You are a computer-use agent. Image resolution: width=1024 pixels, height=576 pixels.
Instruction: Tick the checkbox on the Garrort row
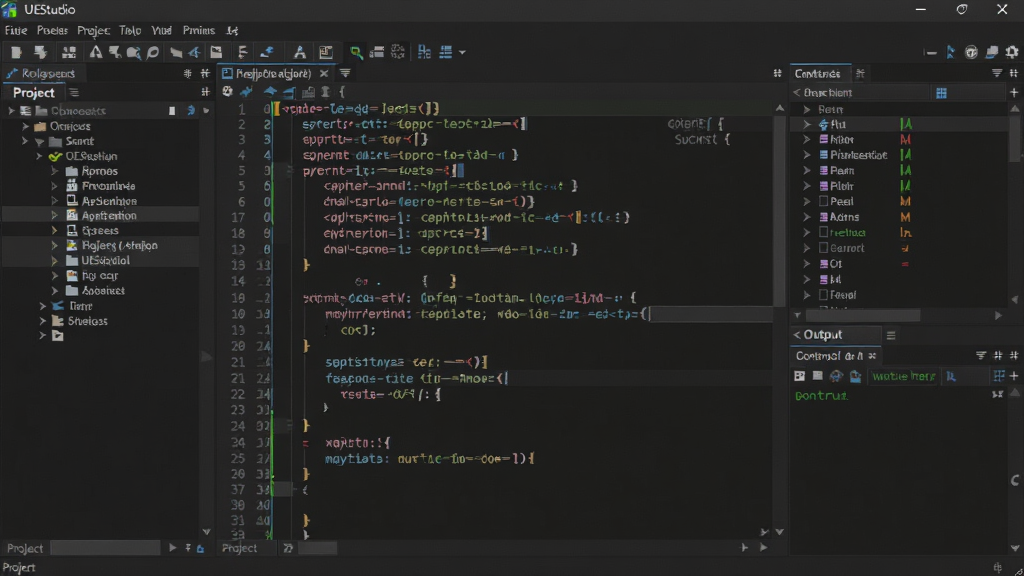click(x=824, y=248)
